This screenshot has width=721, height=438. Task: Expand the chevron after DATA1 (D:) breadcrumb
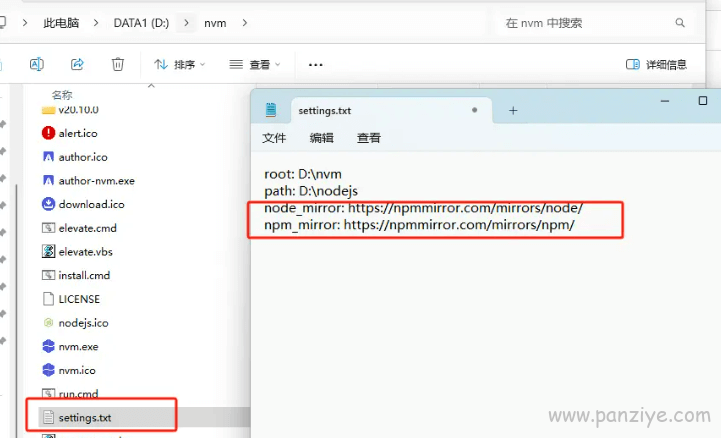(186, 23)
